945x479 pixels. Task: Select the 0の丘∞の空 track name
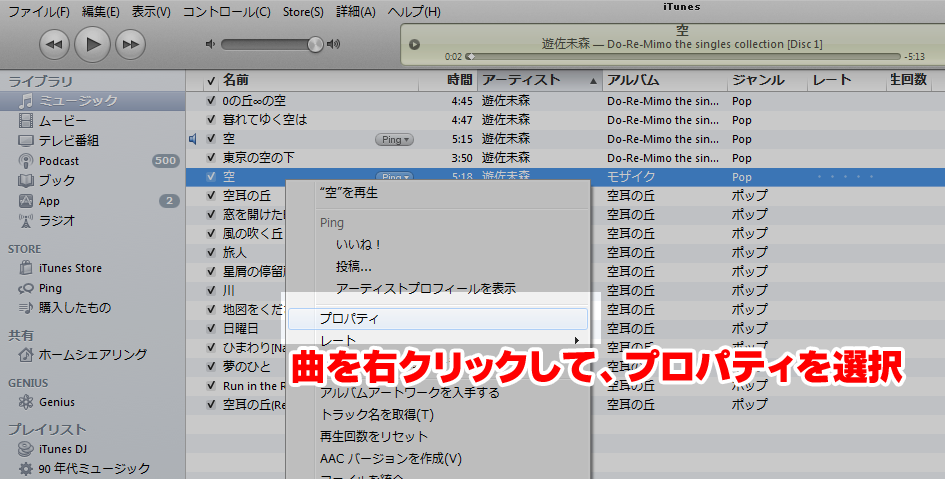pos(254,101)
